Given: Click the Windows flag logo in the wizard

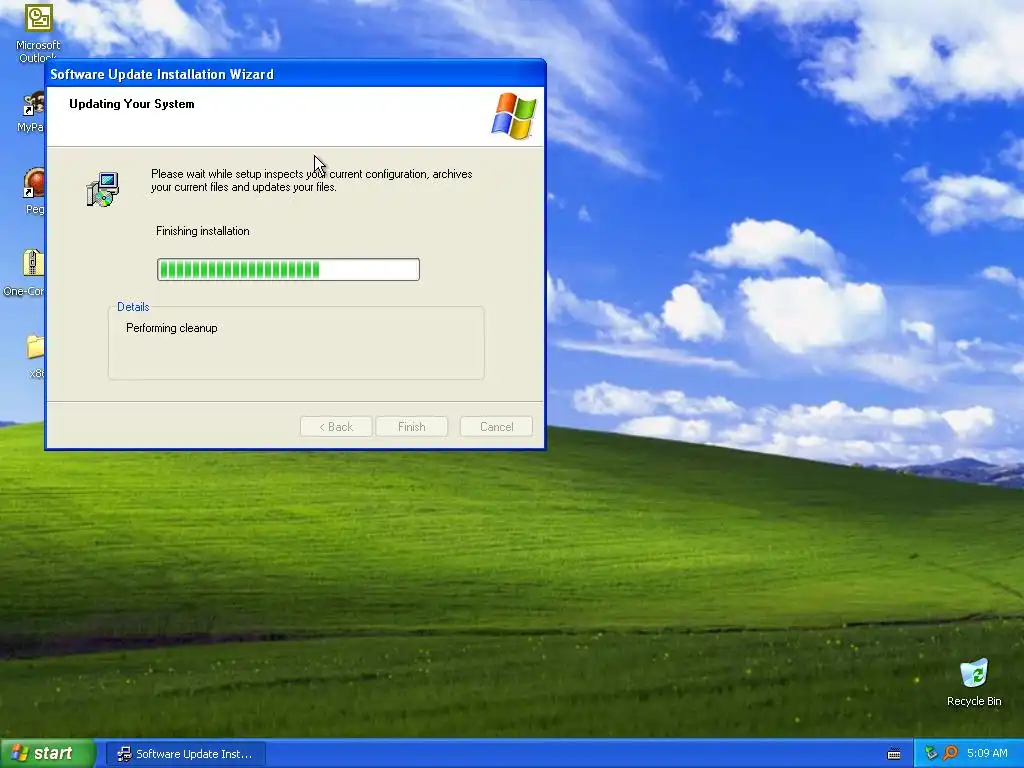Looking at the screenshot, I should click(x=513, y=116).
